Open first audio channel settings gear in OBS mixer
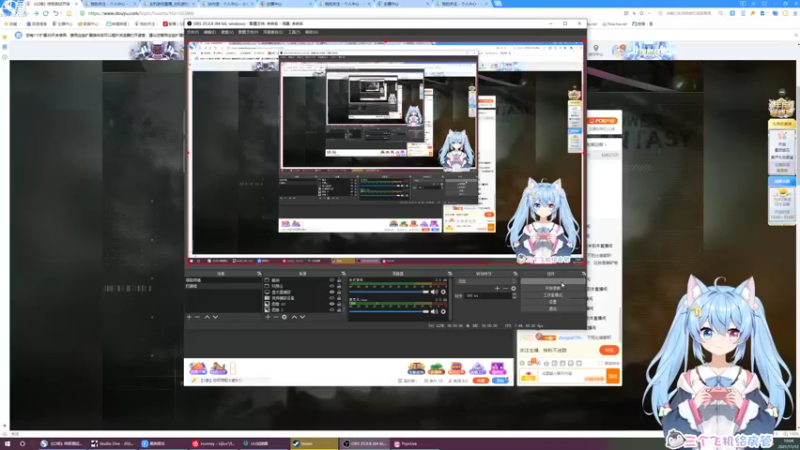 (443, 292)
